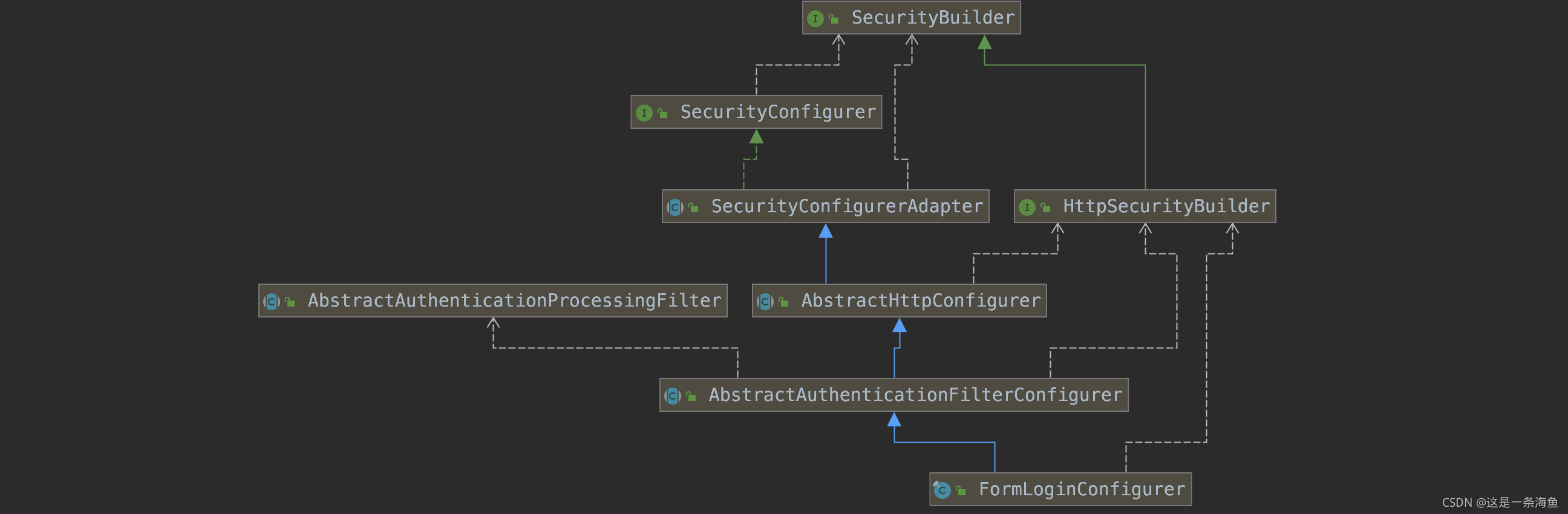1568x514 pixels.
Task: Select the AbstractHttpConfigurer class node
Action: pos(899,301)
